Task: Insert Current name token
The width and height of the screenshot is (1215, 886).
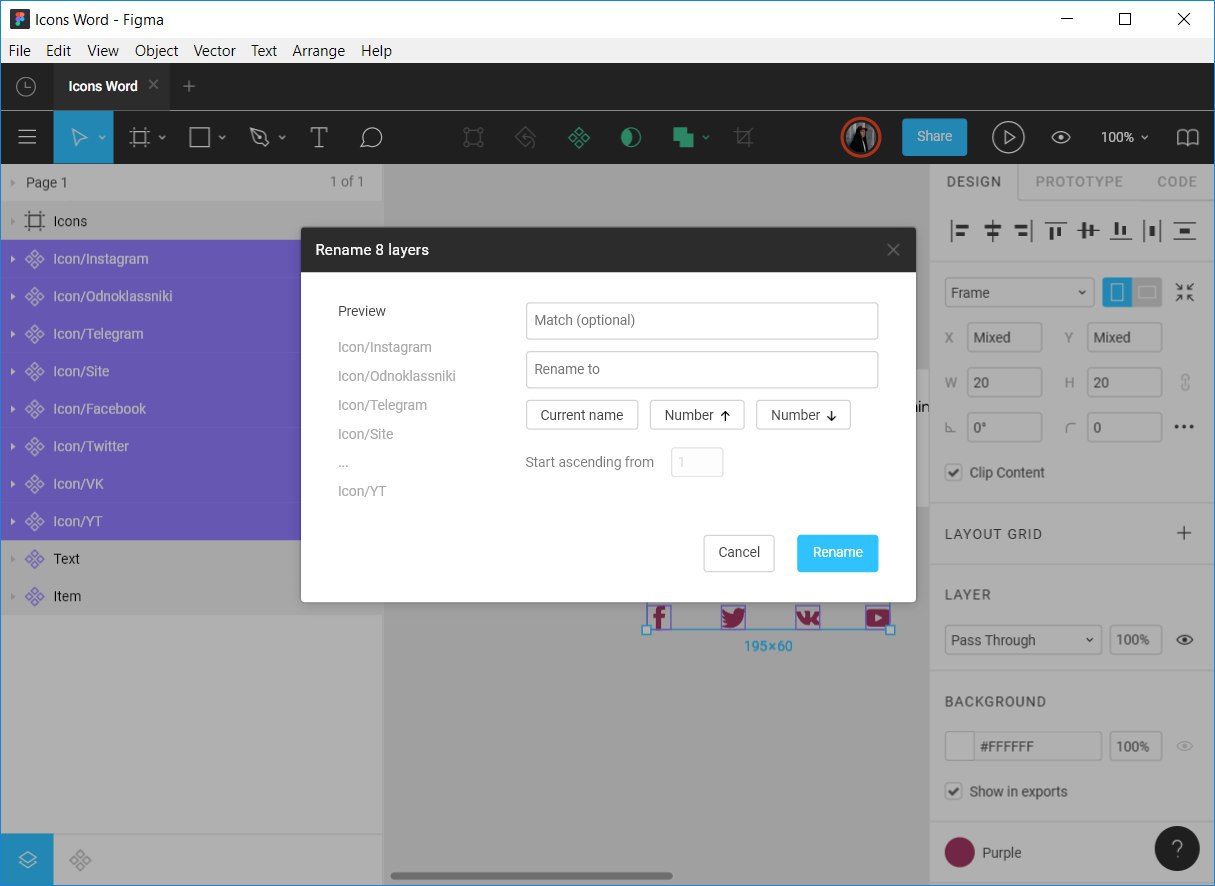Action: (x=582, y=415)
